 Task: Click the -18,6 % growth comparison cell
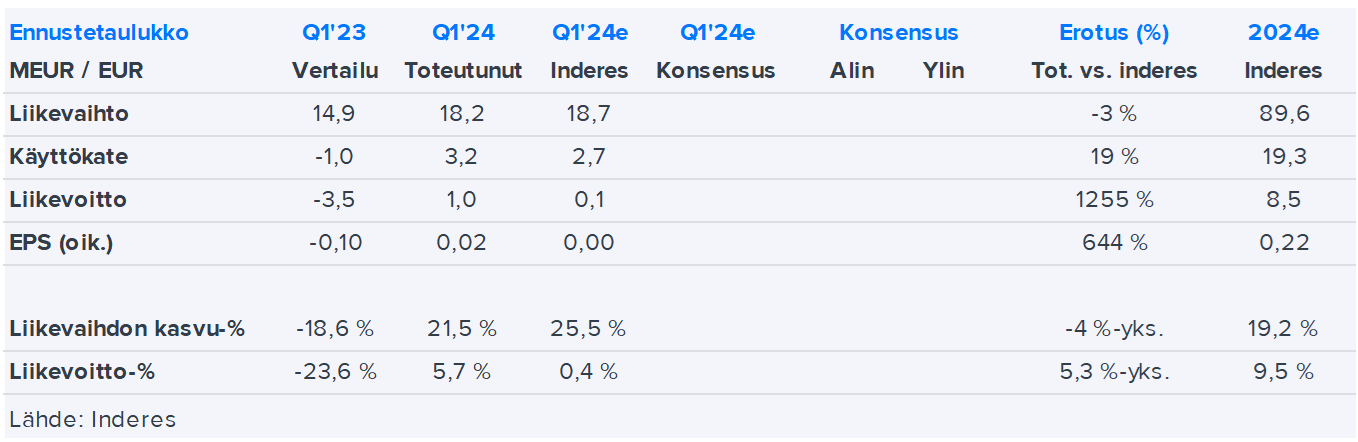point(334,328)
